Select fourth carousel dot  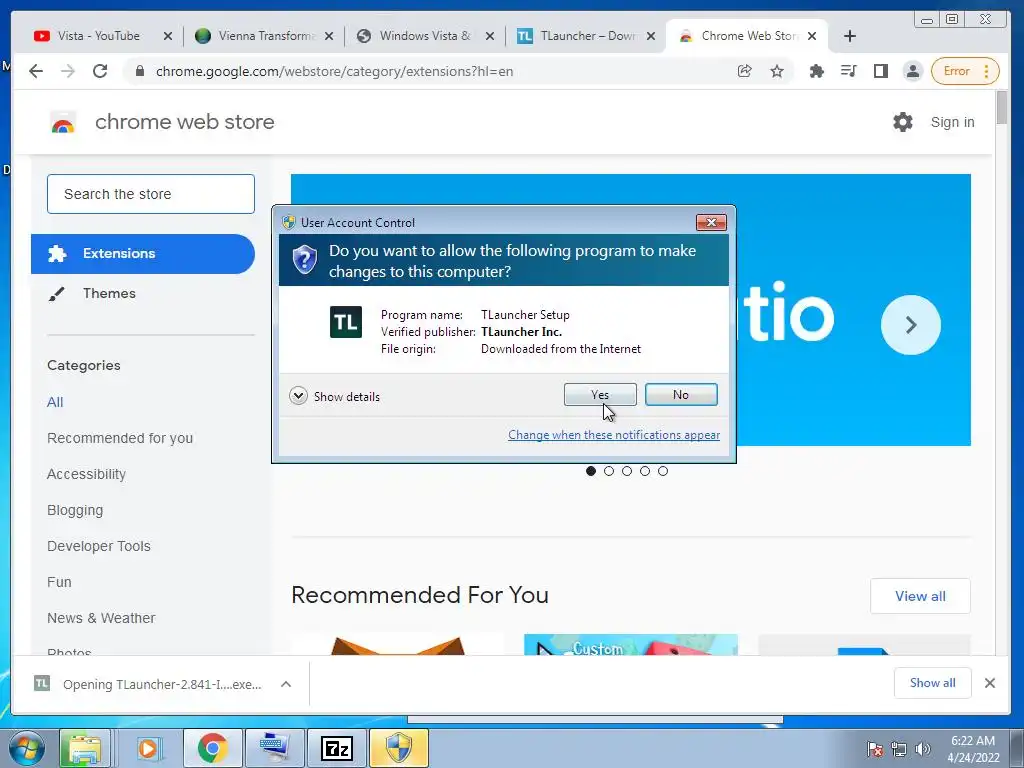click(x=645, y=471)
